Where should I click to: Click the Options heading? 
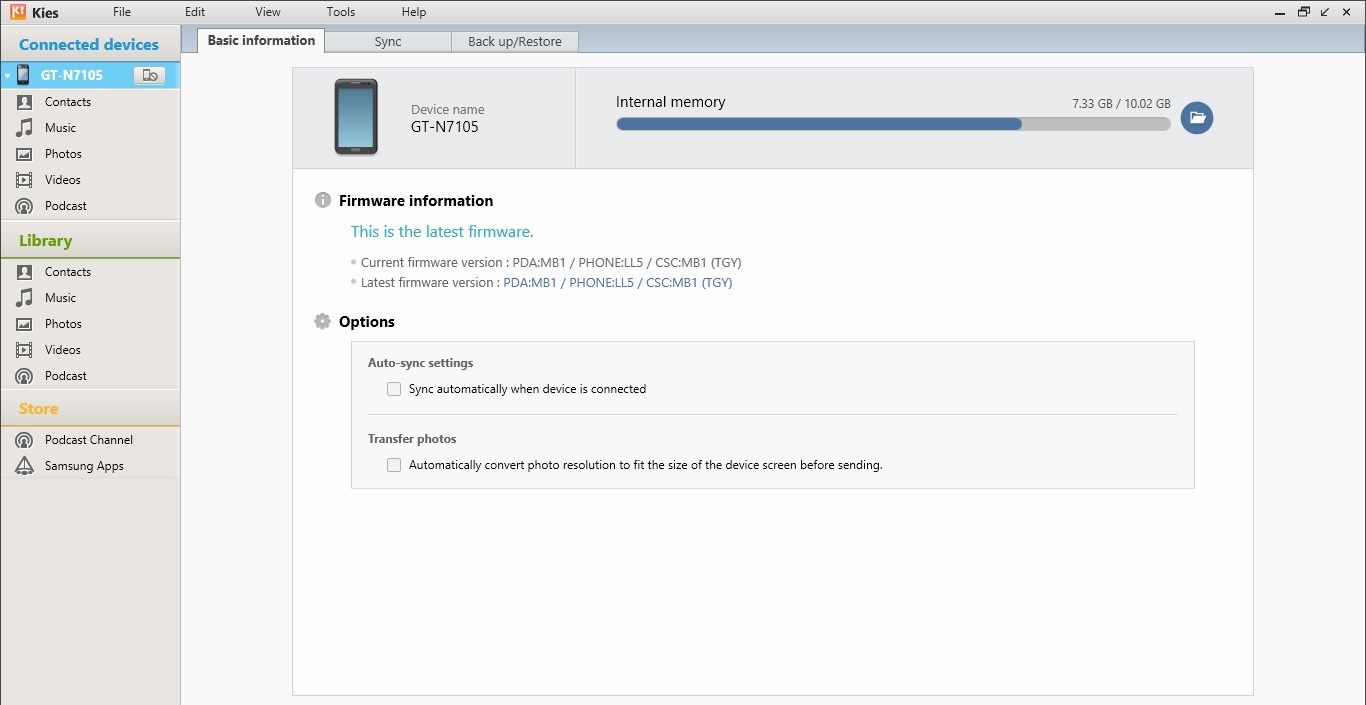click(367, 322)
